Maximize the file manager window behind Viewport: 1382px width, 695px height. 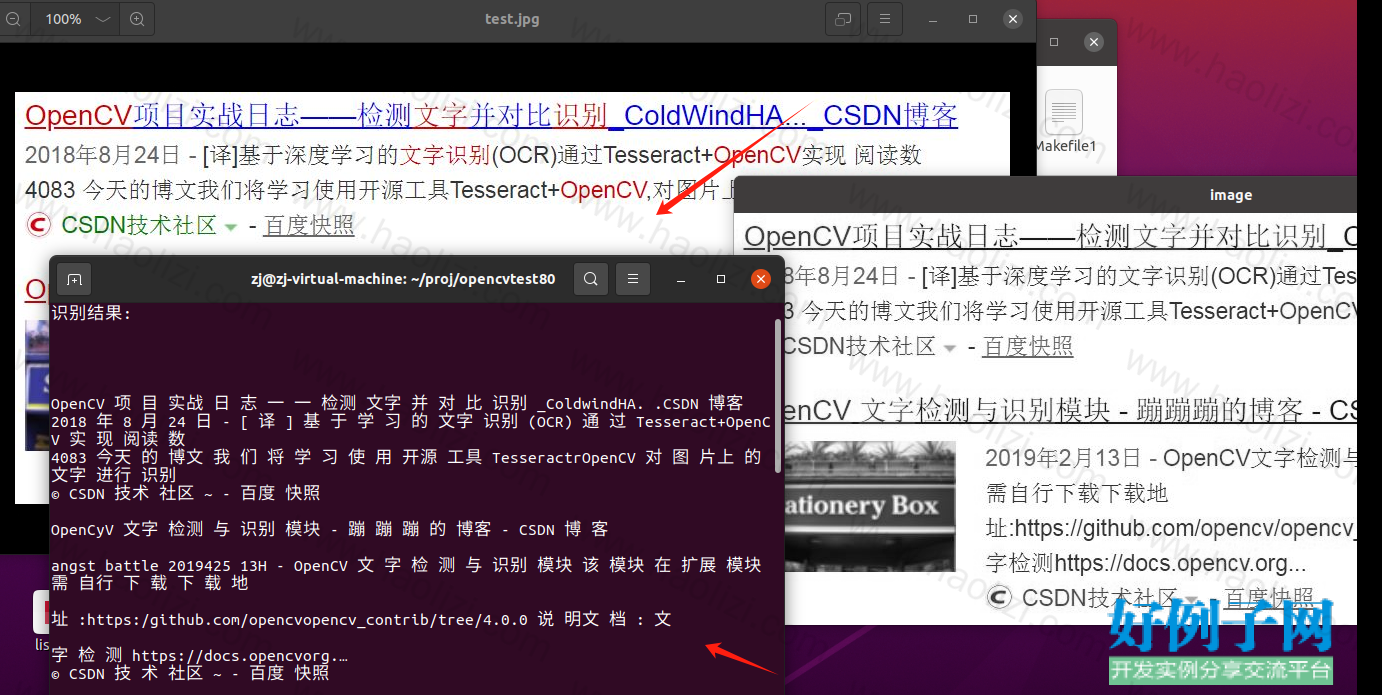pyautogui.click(x=1054, y=42)
